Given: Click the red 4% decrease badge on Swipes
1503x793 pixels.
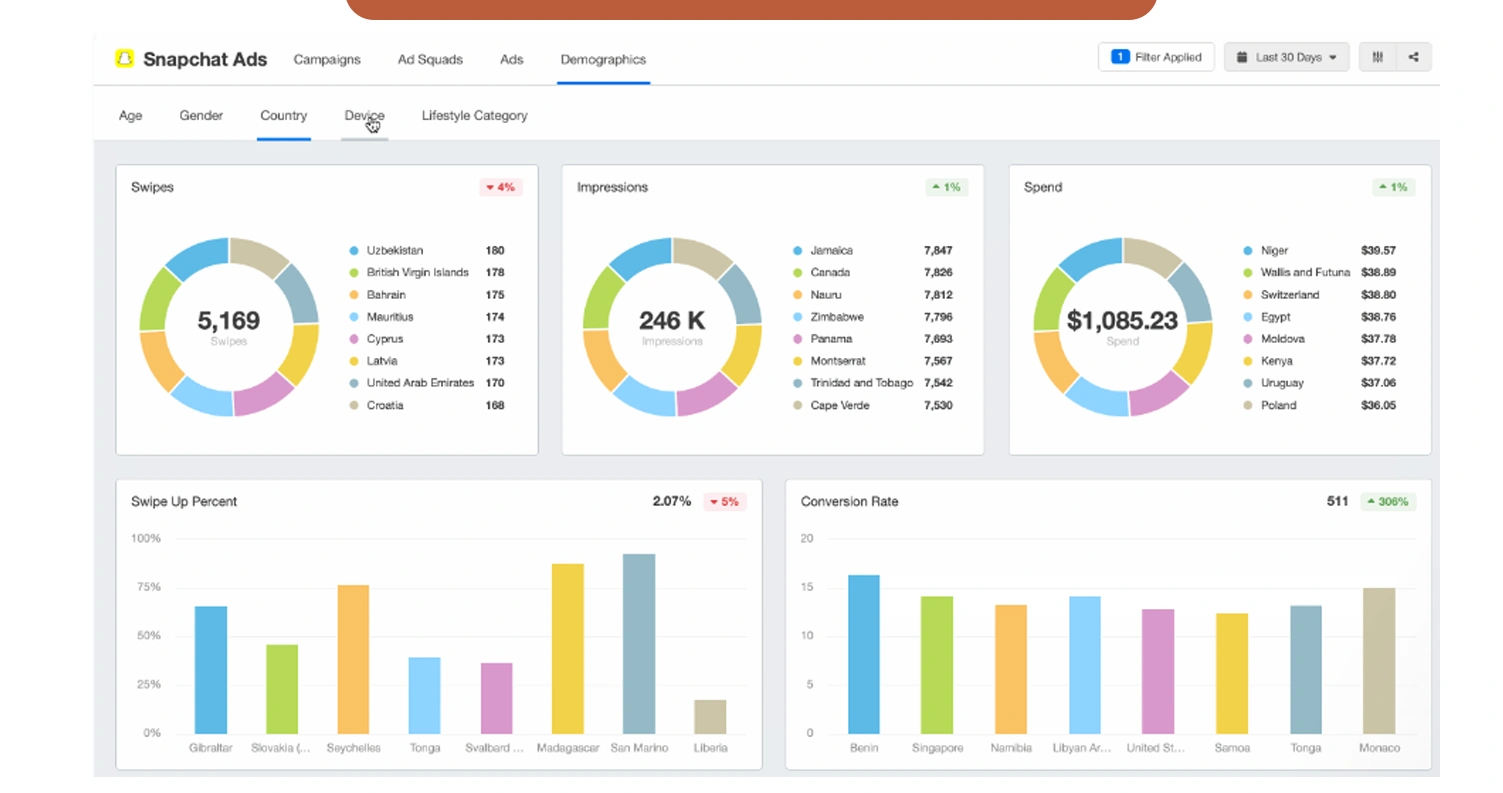Looking at the screenshot, I should 500,187.
